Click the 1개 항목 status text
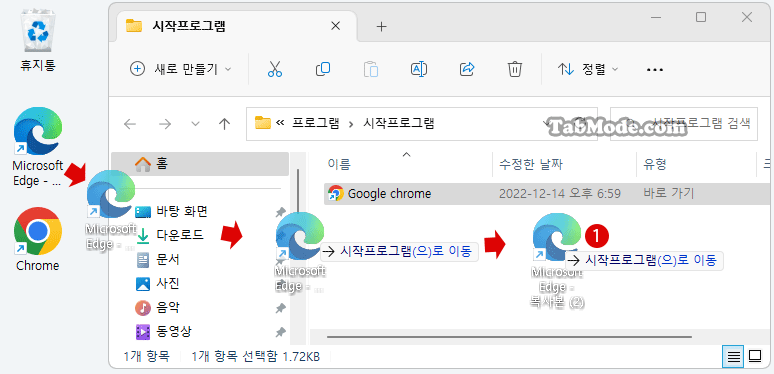This screenshot has width=774, height=374. [147, 356]
